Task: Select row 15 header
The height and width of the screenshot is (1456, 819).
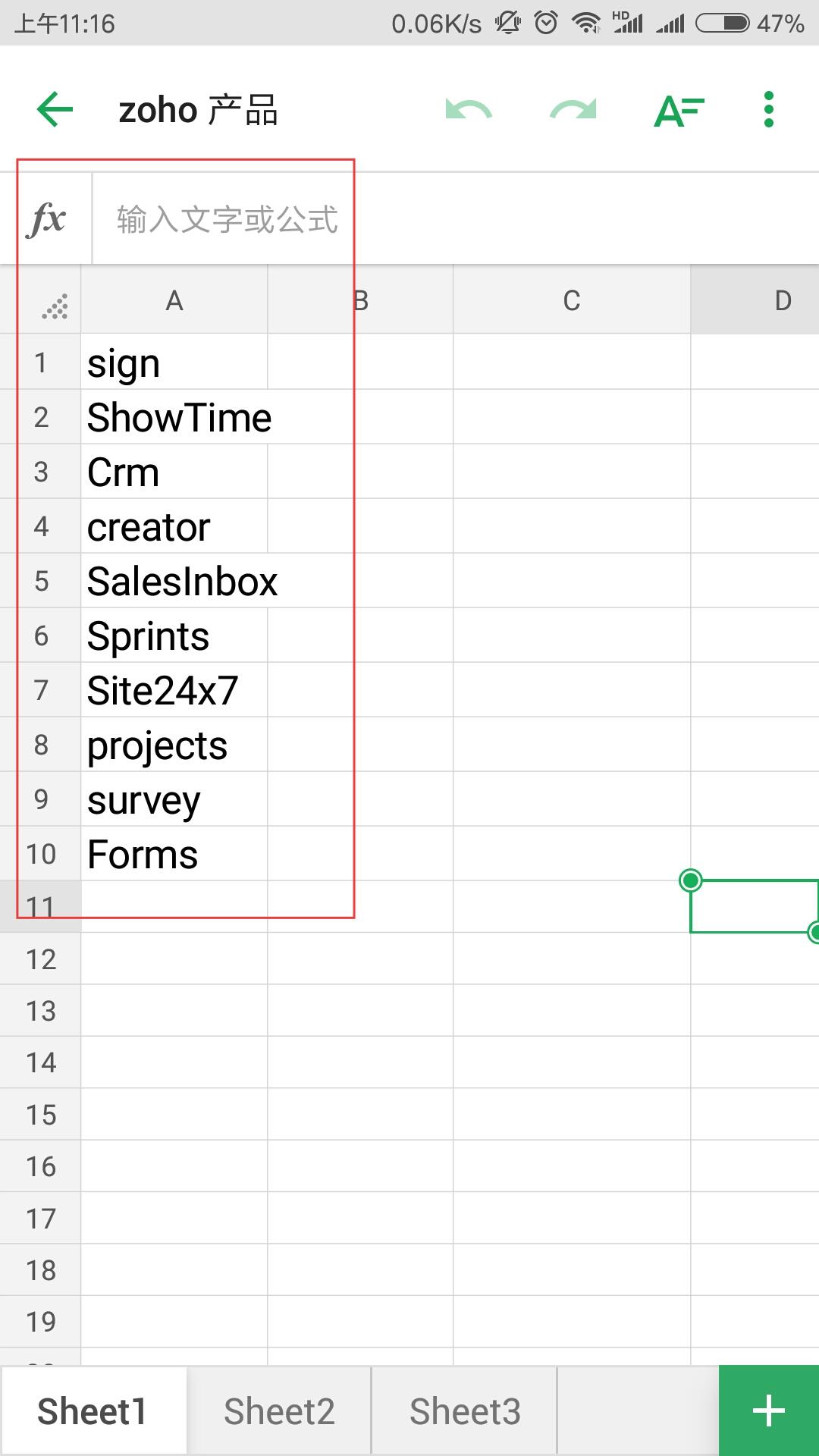Action: click(x=41, y=1115)
